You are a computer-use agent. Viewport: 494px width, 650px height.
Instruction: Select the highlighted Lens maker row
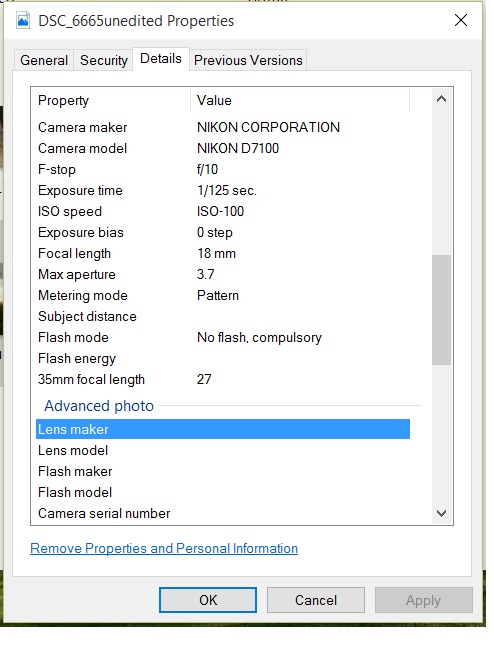(x=223, y=429)
